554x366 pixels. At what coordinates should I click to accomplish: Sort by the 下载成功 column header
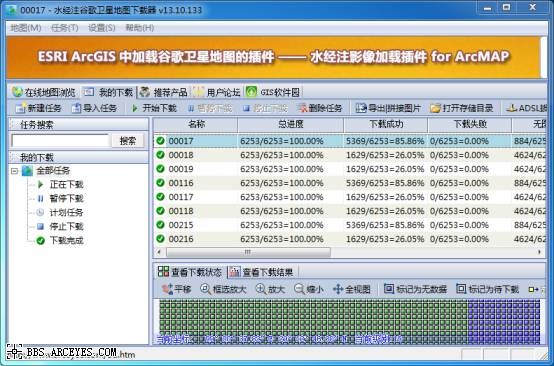(x=385, y=124)
